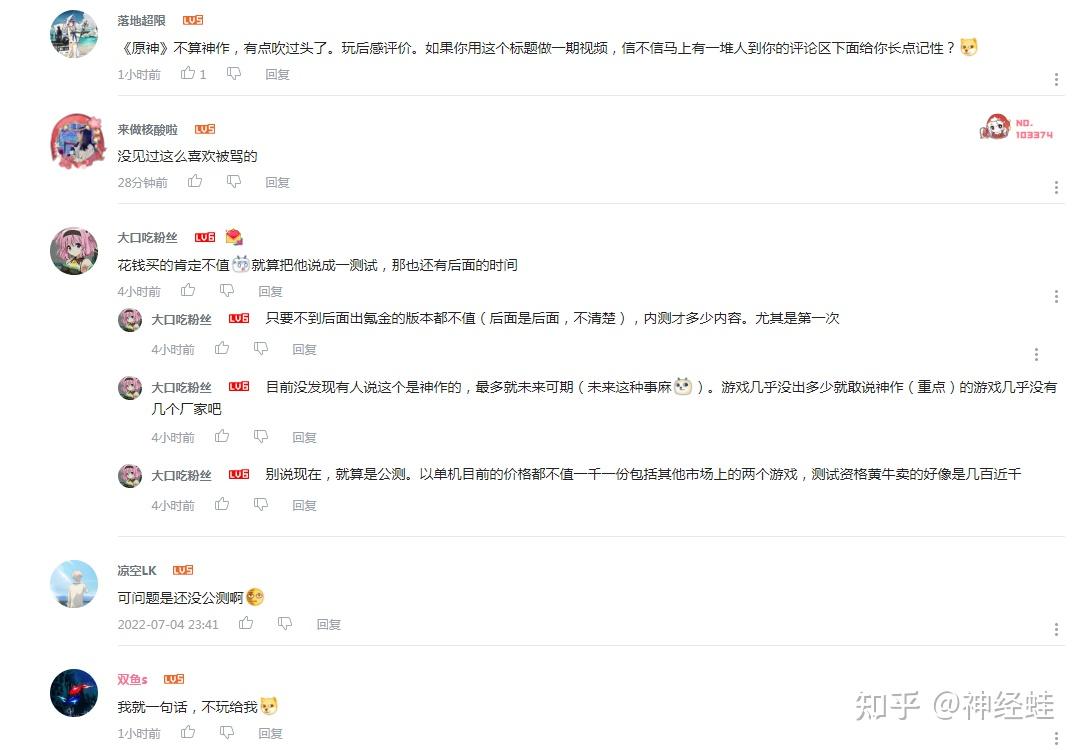The height and width of the screenshot is (750, 1082).
Task: Reply to 落地超限's comment
Action: (277, 74)
